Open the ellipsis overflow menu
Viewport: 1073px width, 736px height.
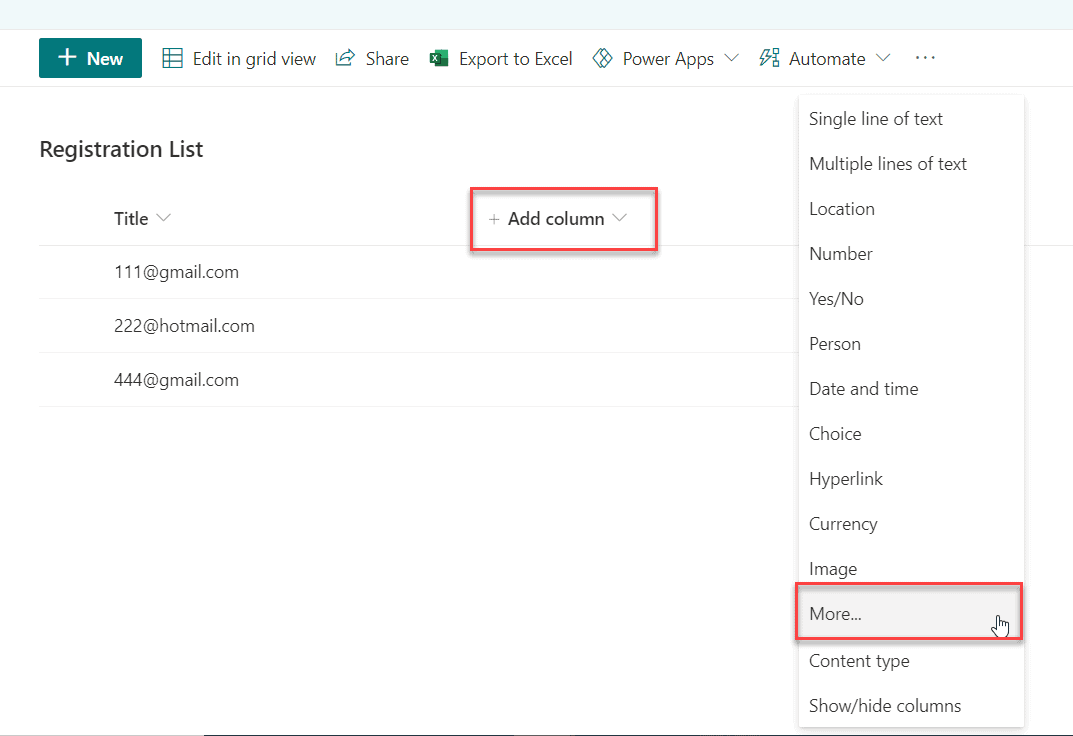coord(924,58)
